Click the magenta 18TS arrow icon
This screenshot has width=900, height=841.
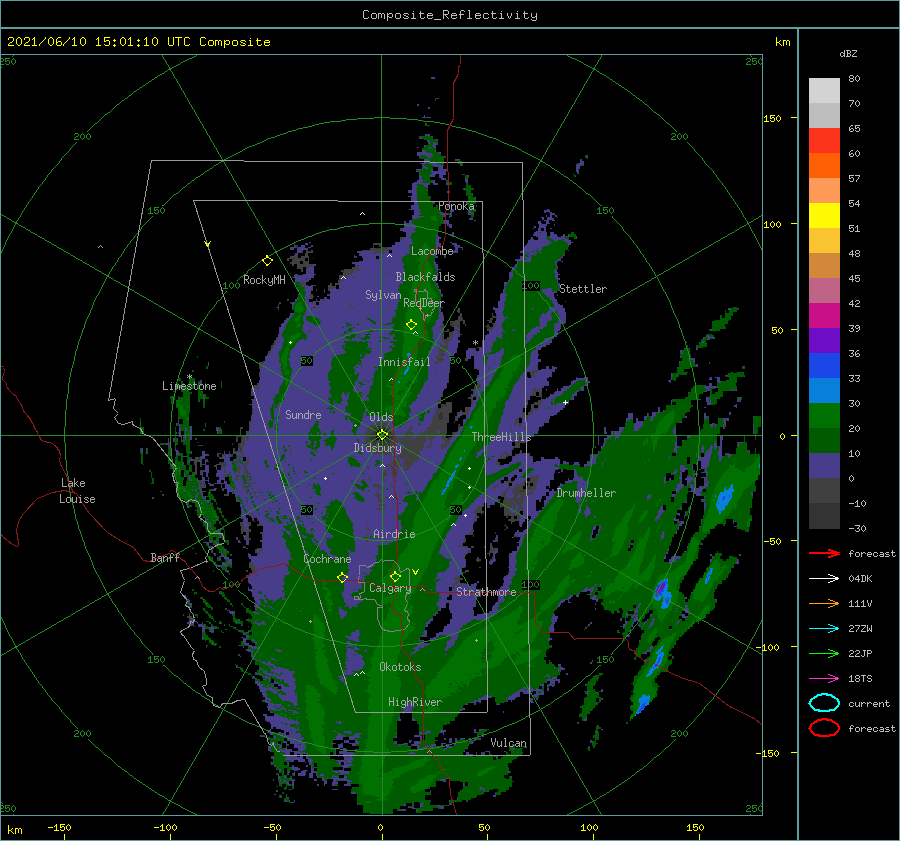pyautogui.click(x=824, y=679)
